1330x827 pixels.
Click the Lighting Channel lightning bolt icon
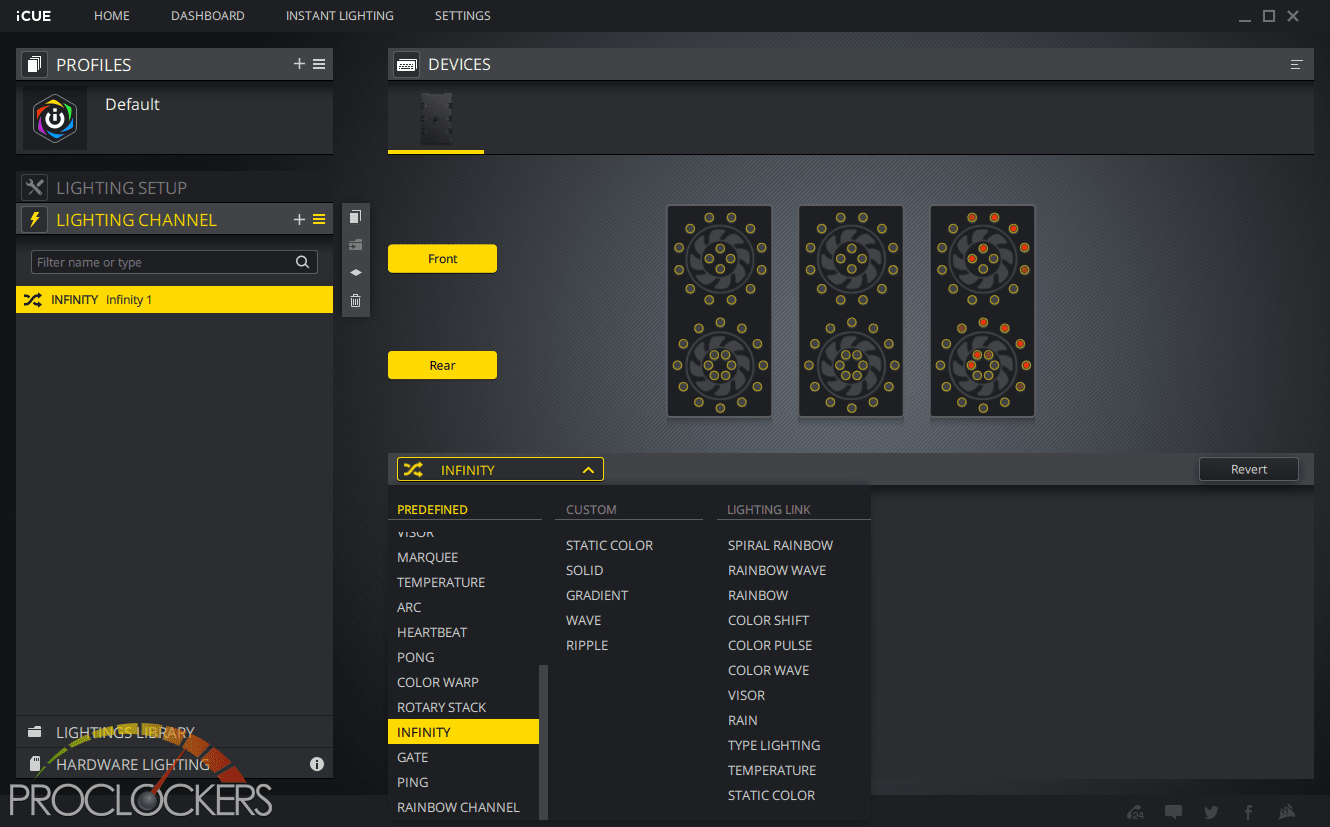pos(35,219)
